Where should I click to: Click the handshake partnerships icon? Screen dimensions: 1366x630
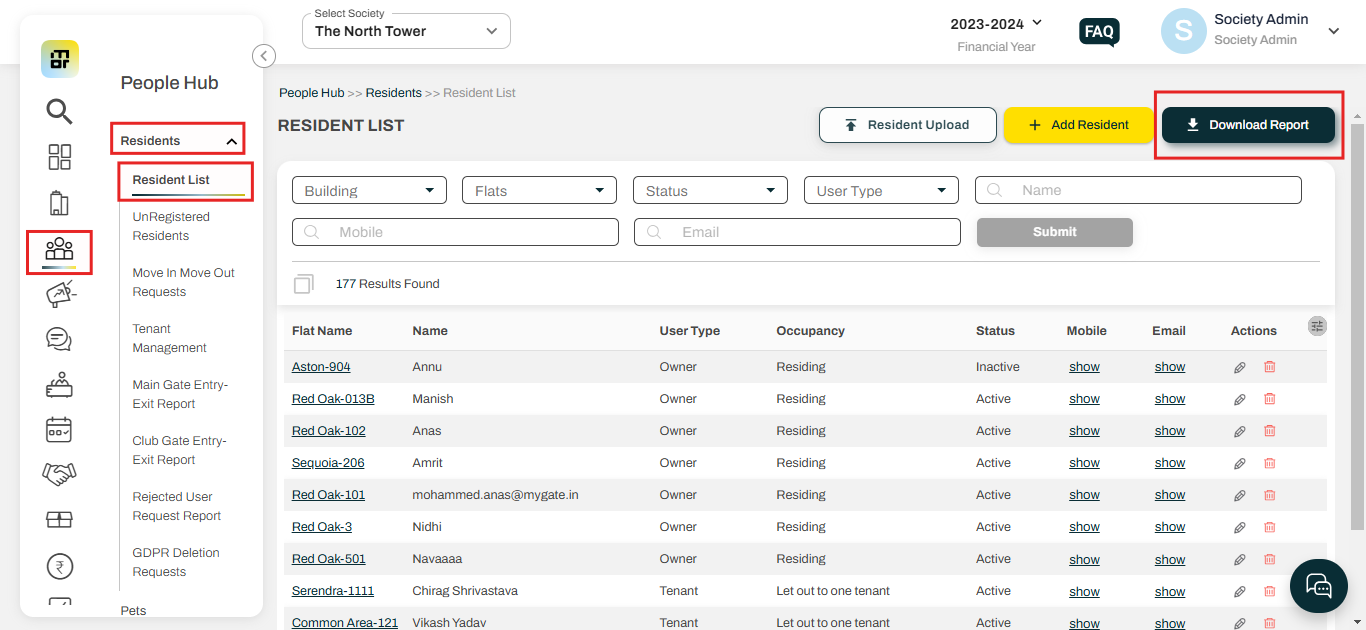pos(59,474)
